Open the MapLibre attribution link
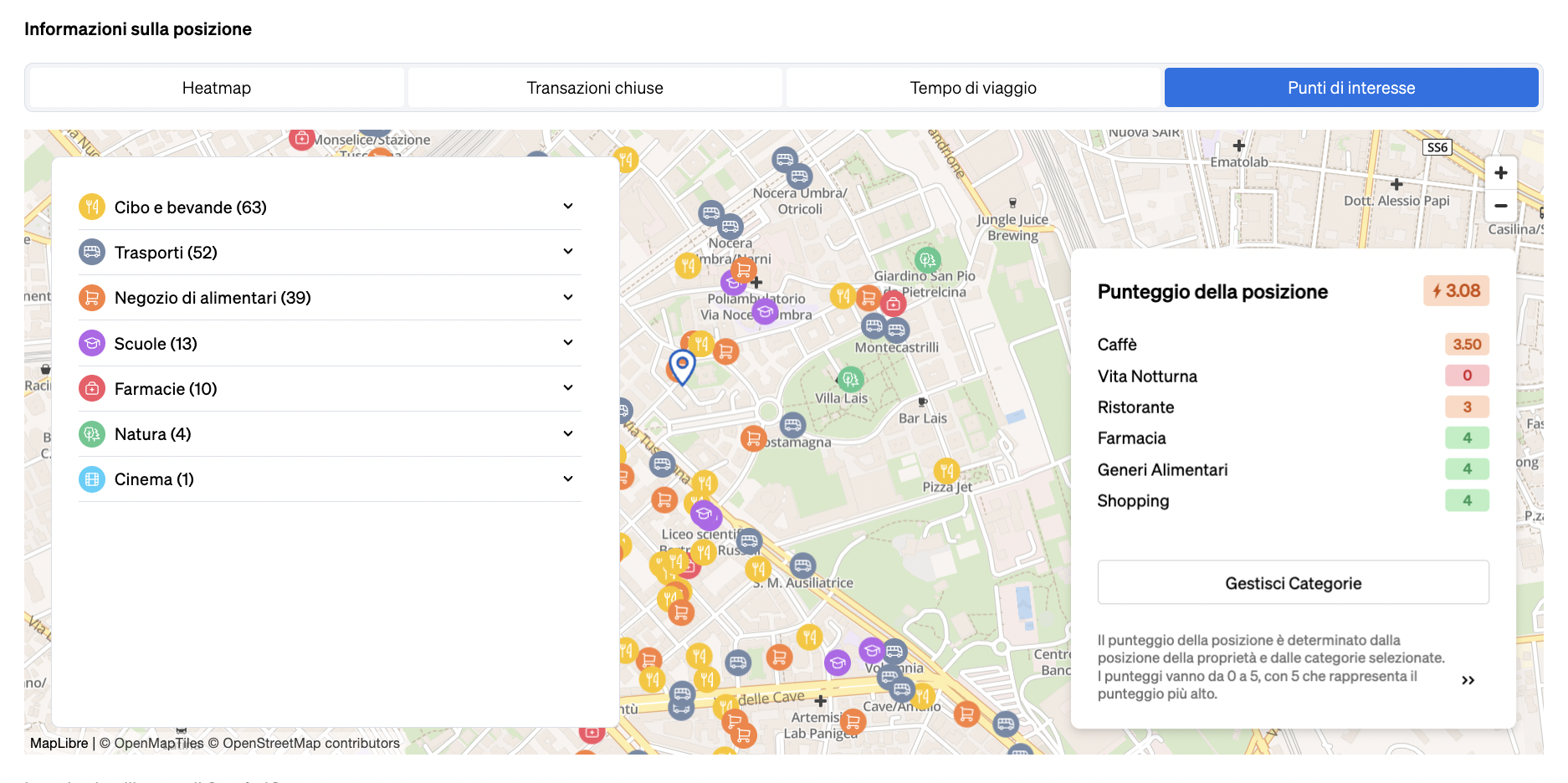 [x=59, y=743]
